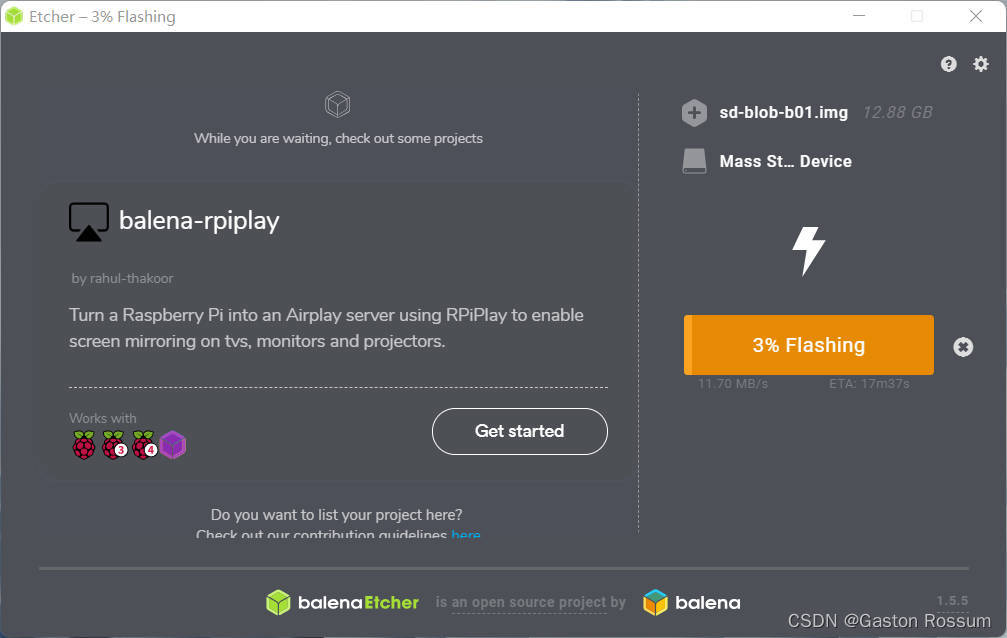The image size is (1007, 638).
Task: Click the sd-blob-b01.img file name
Action: tap(783, 113)
